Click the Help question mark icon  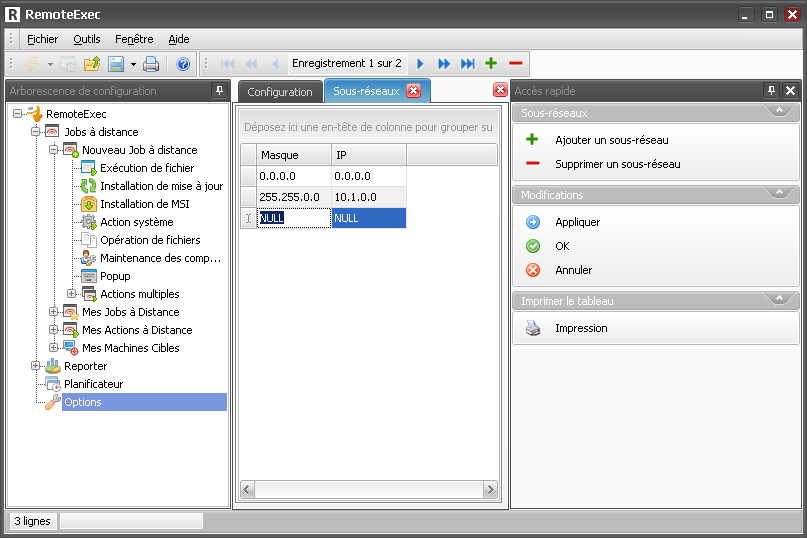pyautogui.click(x=183, y=64)
